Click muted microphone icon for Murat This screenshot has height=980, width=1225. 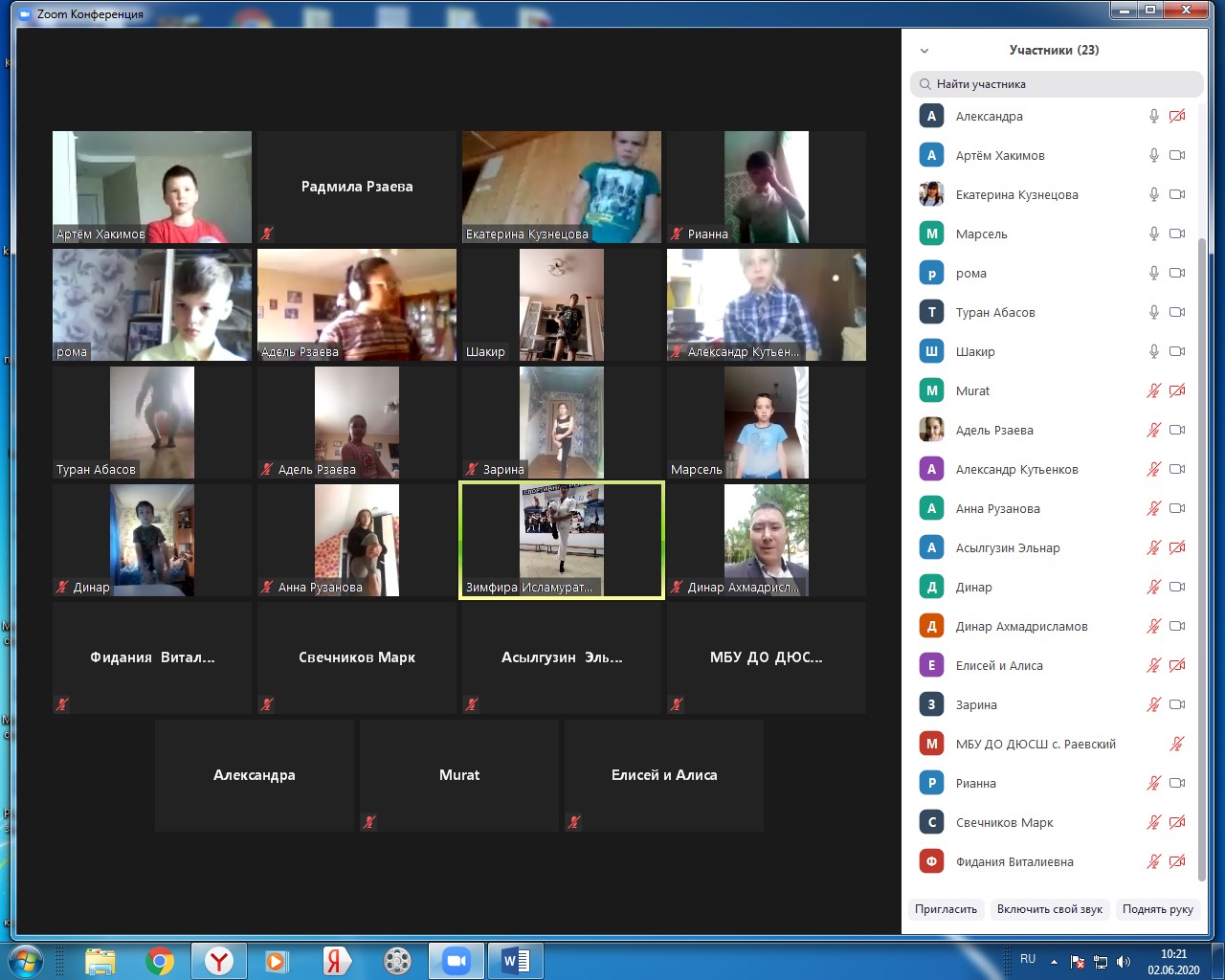[1154, 390]
